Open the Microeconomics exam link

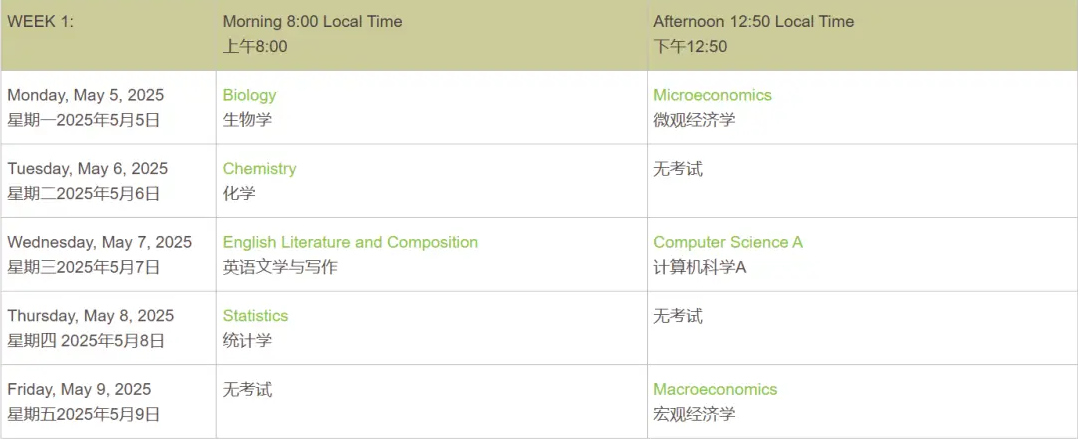[x=712, y=96]
